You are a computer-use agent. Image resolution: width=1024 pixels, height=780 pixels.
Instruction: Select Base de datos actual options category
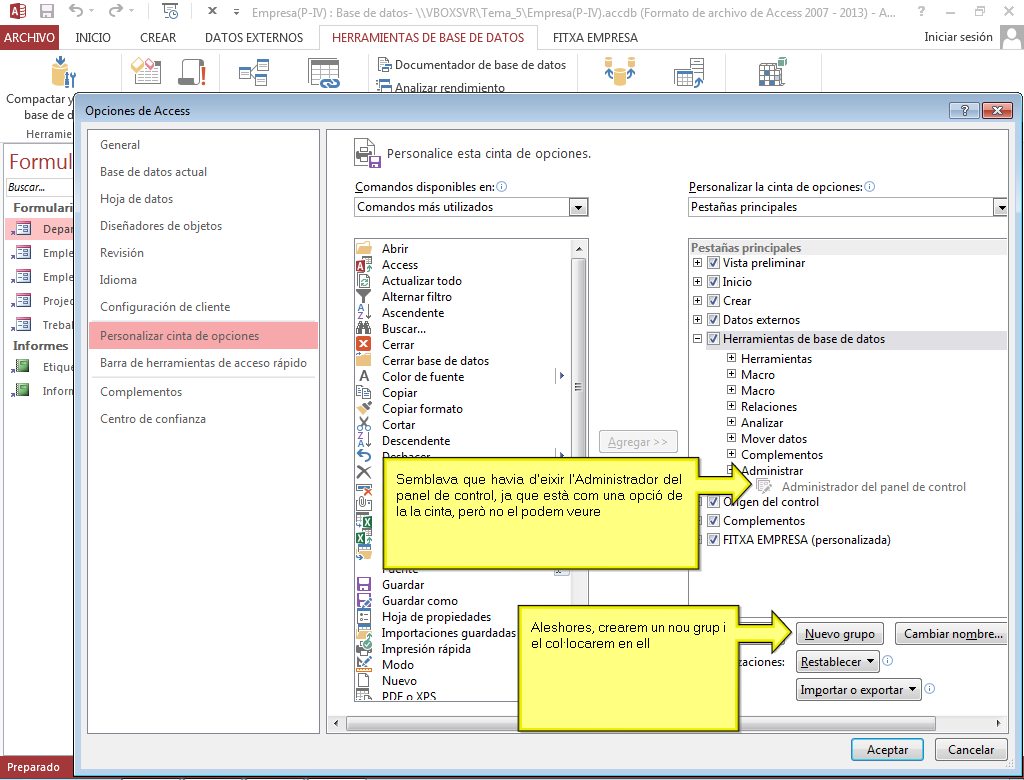coord(203,172)
